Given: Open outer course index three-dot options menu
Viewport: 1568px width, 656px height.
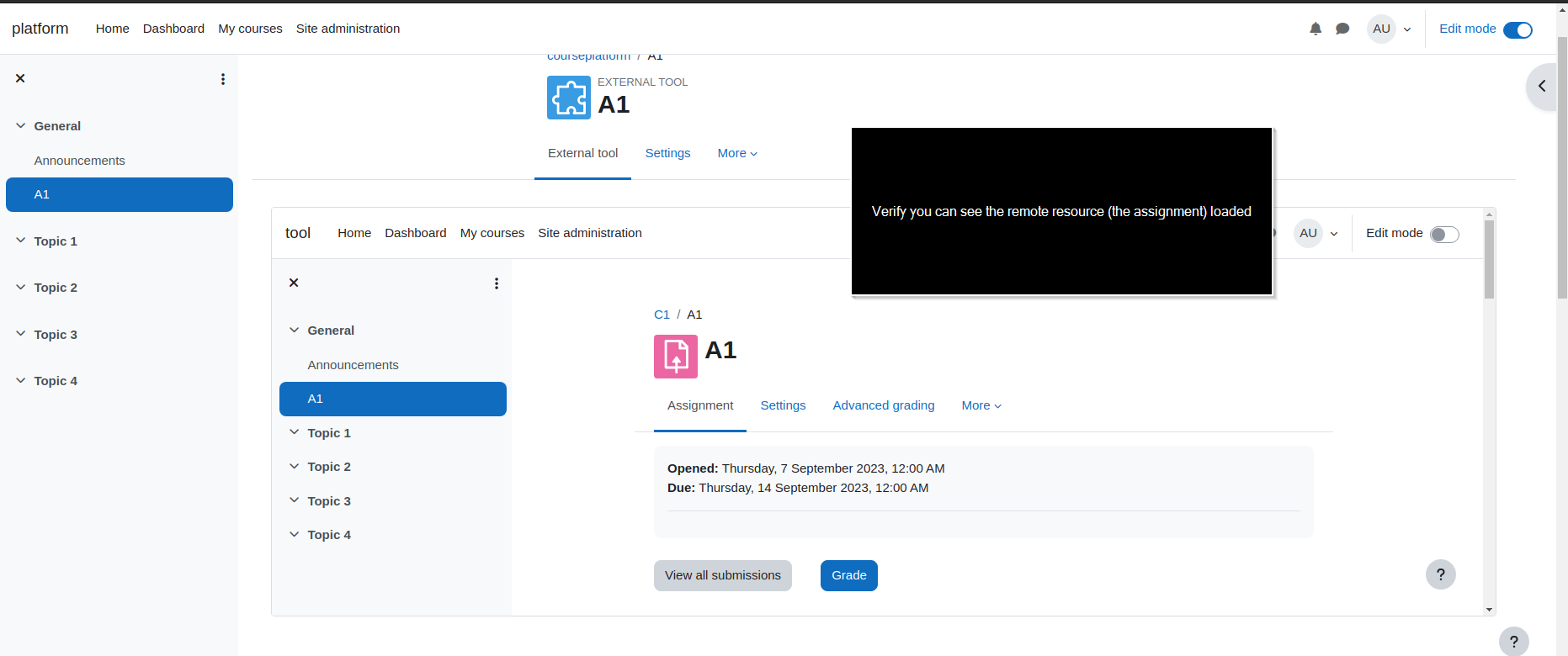Looking at the screenshot, I should coord(223,79).
